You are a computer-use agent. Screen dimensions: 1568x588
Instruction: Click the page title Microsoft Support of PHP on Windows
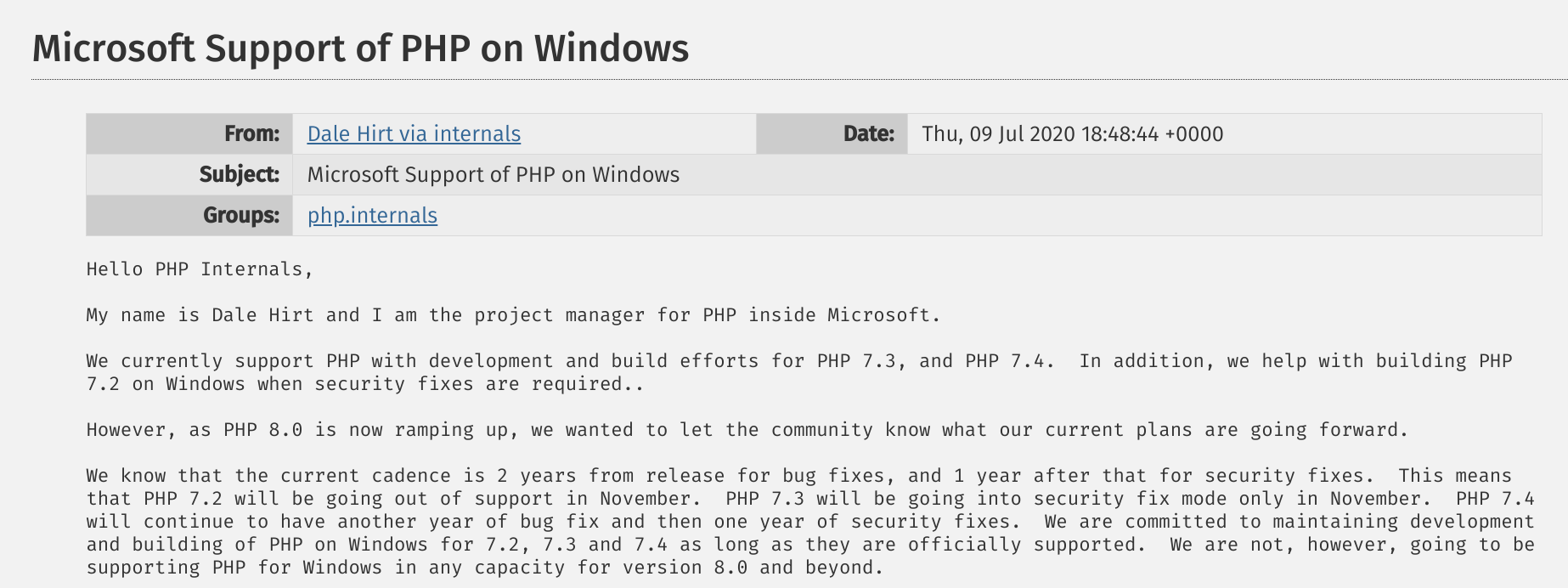360,48
